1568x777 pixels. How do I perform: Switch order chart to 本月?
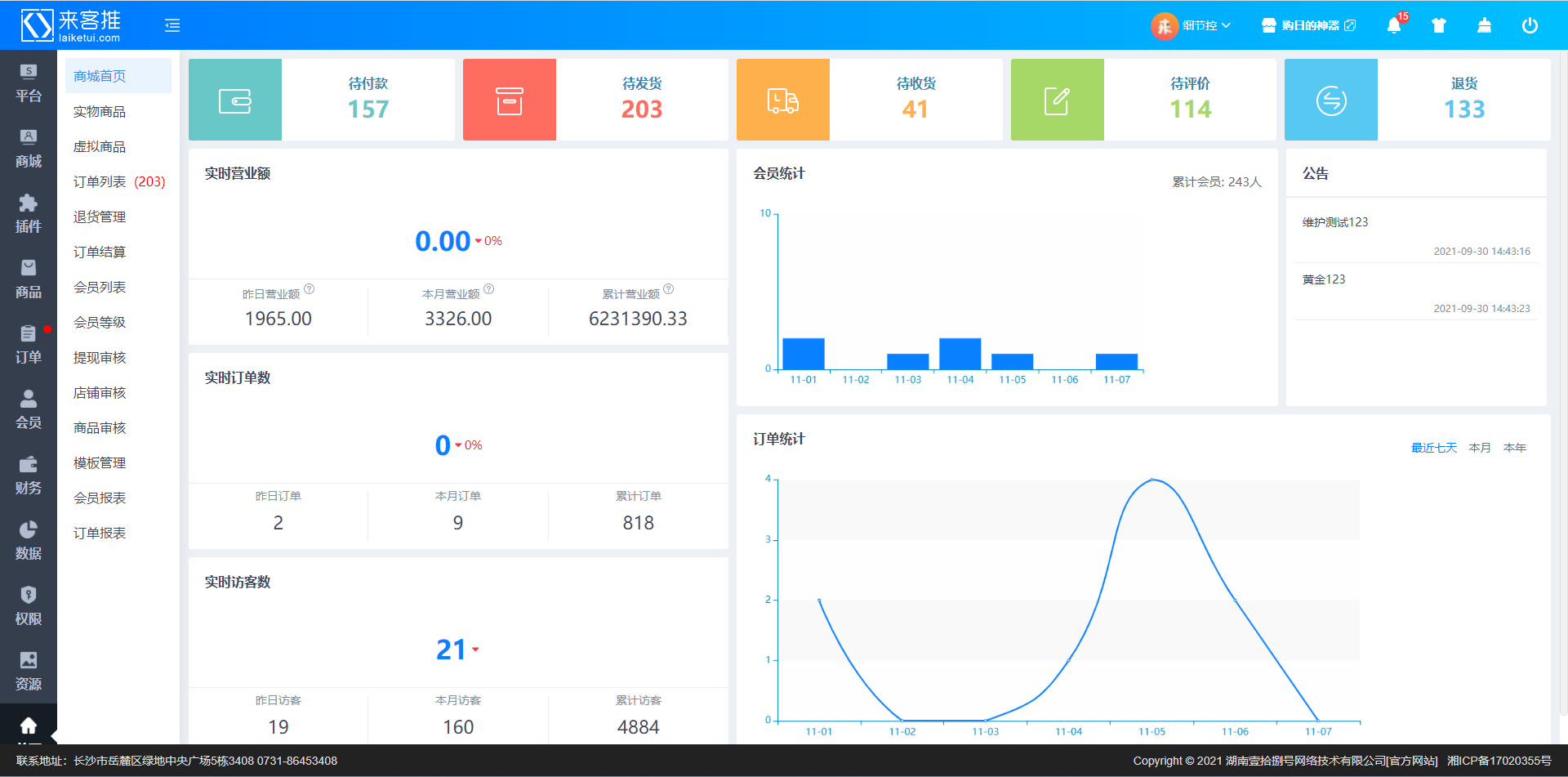tap(1480, 448)
